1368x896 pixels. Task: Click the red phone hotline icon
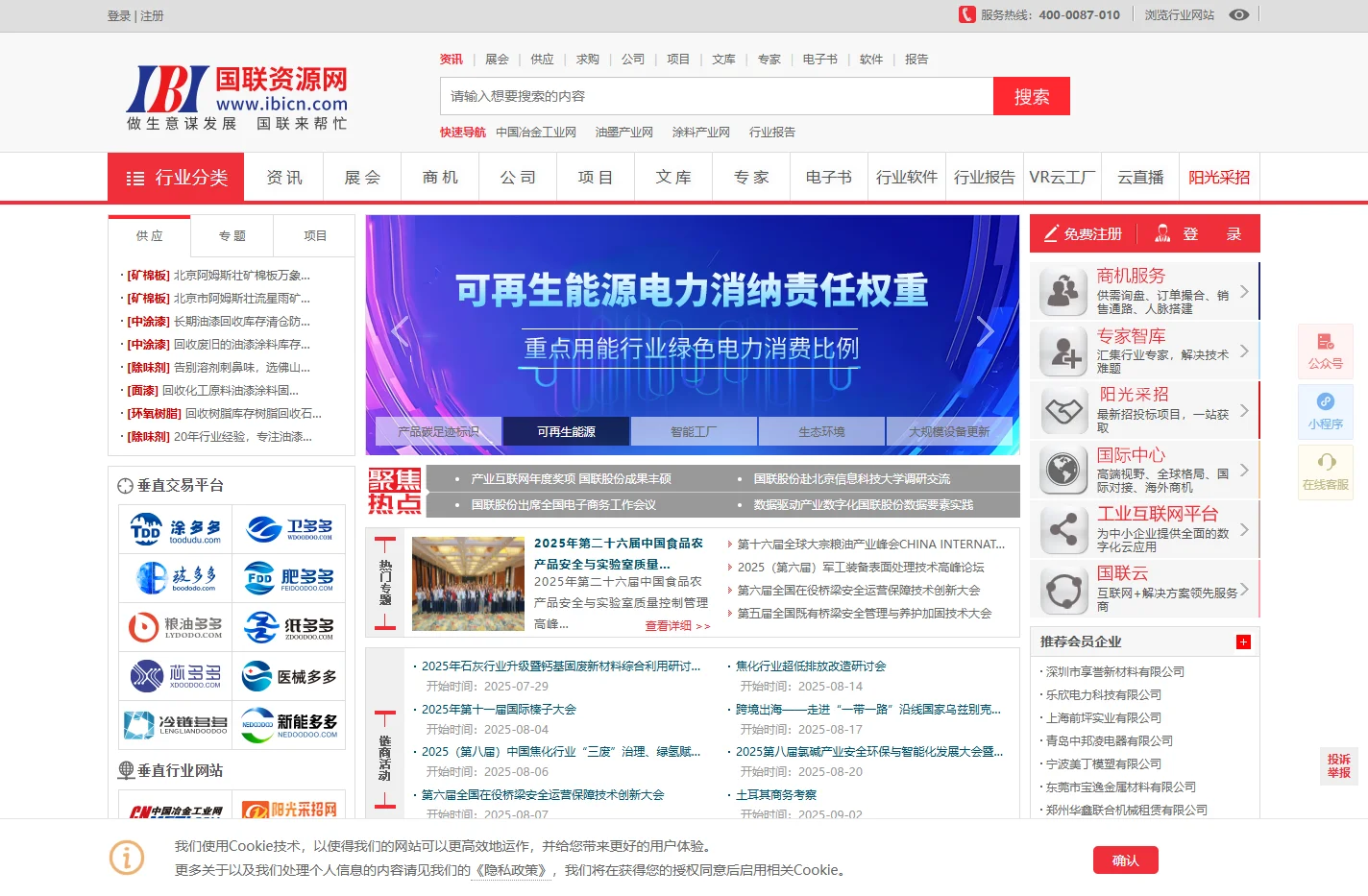[x=966, y=14]
